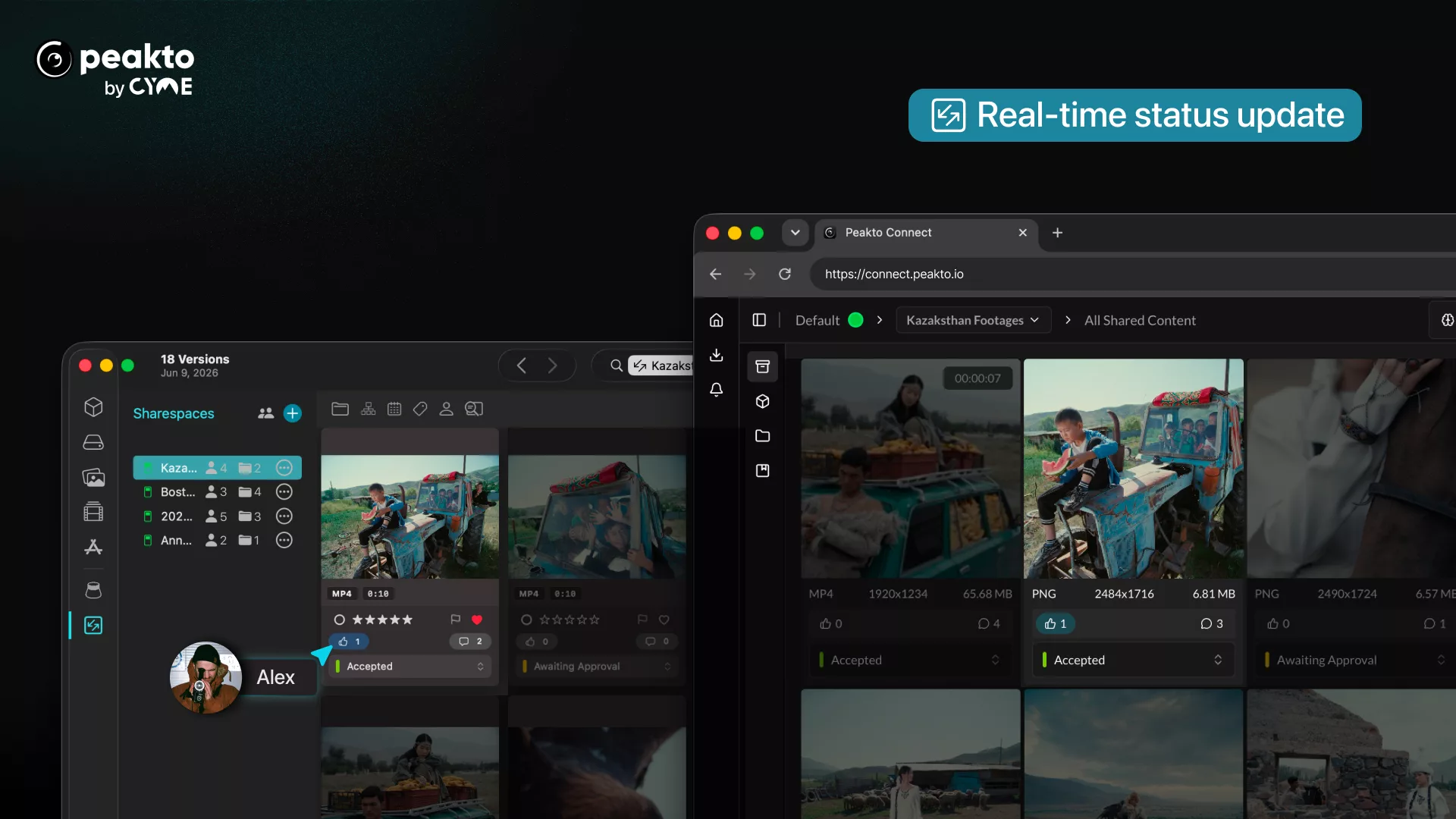Open more options for 202... sharespace
The image size is (1456, 819).
tap(284, 516)
